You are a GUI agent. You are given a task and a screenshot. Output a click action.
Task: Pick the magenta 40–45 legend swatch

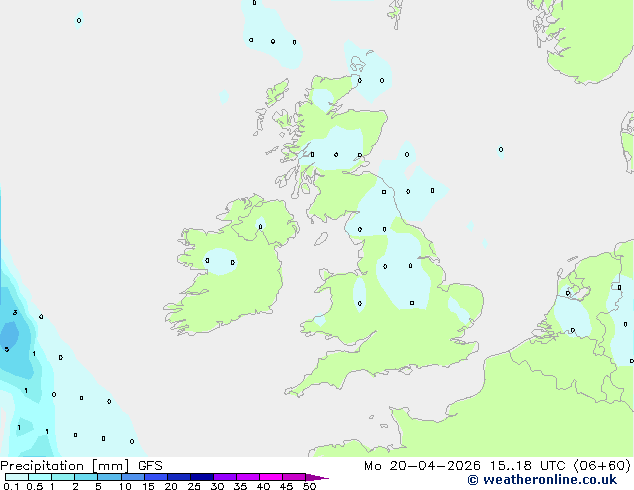[x=271, y=477]
